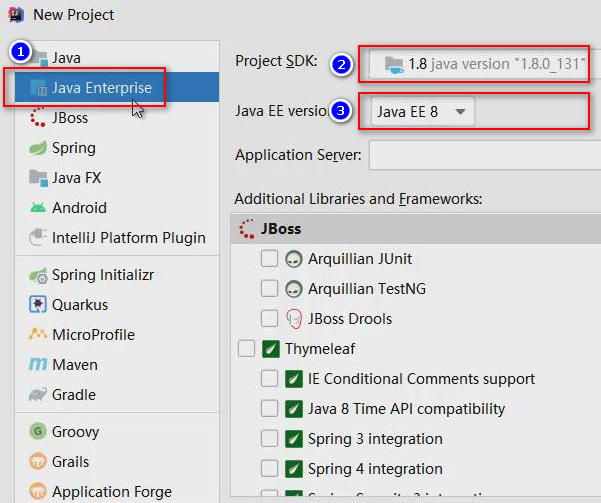Toggle the Thymeleaf framework checkbox

click(x=246, y=349)
